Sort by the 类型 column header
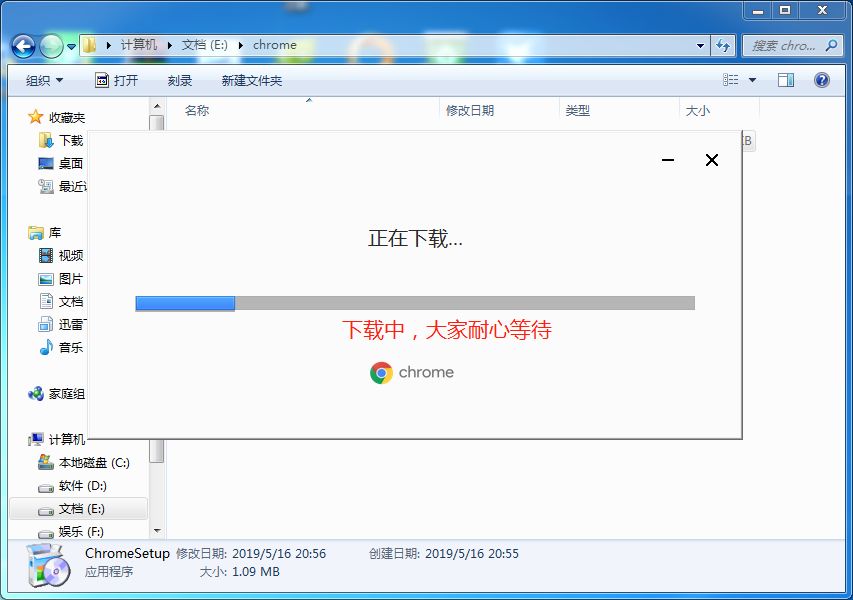The height and width of the screenshot is (600, 853). (578, 110)
